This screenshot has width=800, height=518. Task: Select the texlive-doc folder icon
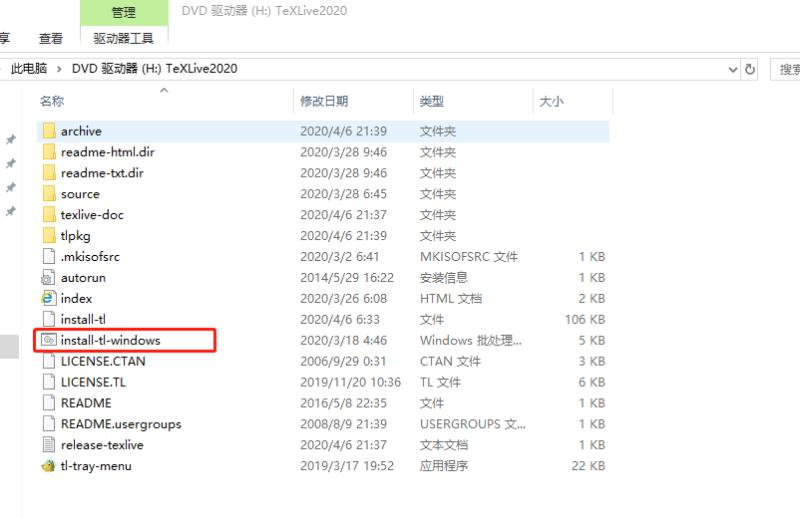[49, 215]
